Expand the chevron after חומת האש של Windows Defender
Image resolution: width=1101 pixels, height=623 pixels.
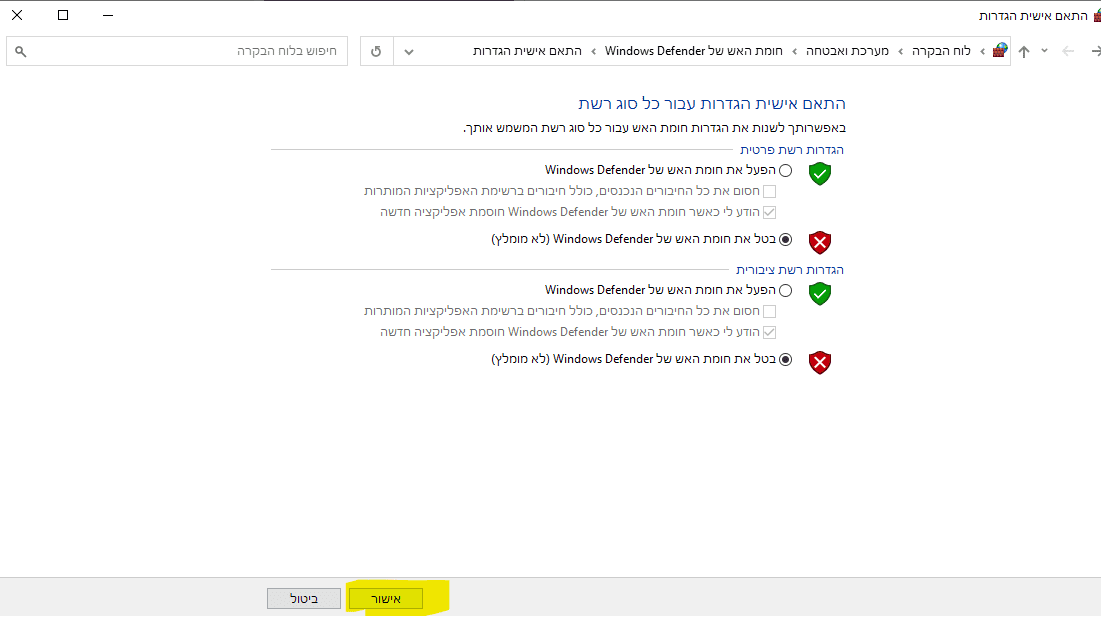coord(593,51)
